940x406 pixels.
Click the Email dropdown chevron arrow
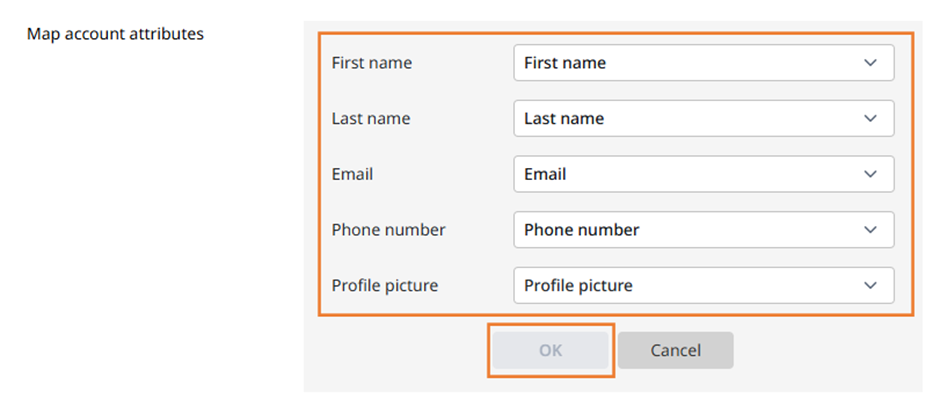[x=870, y=174]
